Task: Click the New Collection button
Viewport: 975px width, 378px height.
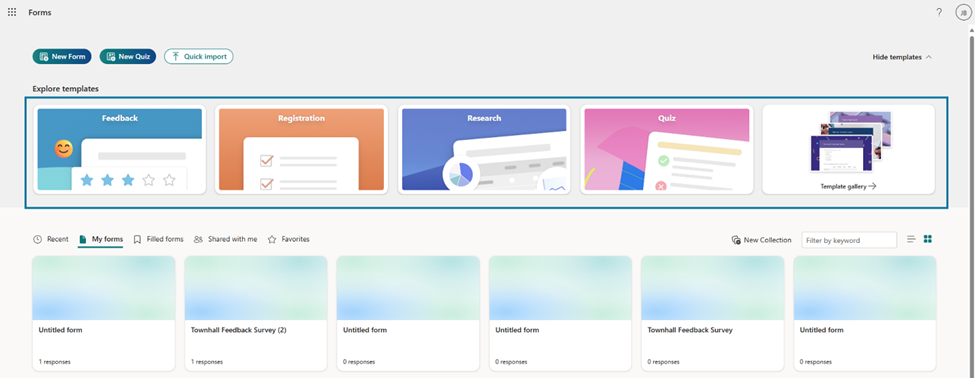Action: [x=762, y=240]
